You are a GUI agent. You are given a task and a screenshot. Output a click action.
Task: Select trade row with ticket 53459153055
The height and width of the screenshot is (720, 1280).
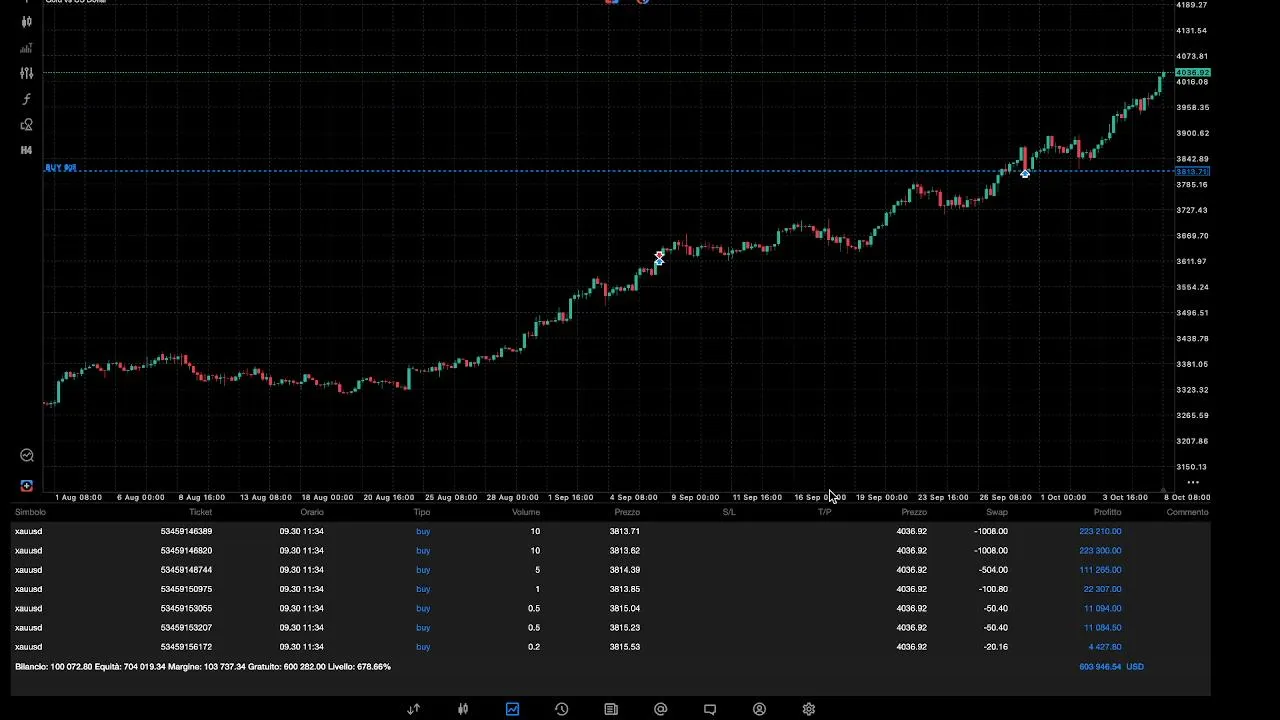[611, 608]
